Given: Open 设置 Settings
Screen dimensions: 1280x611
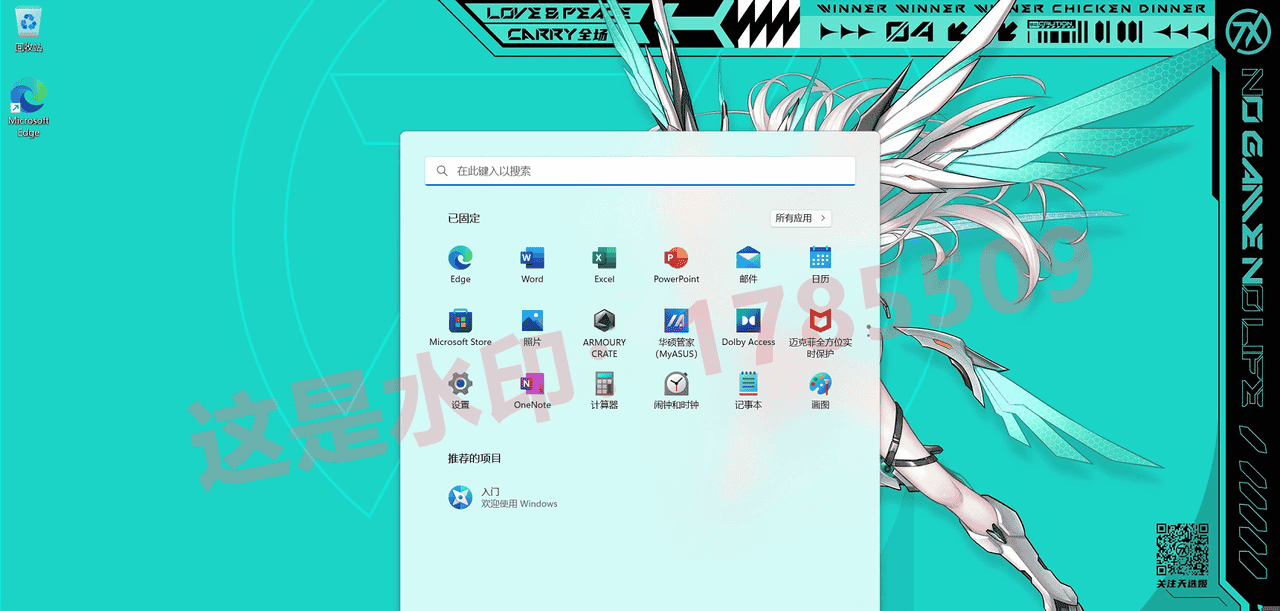Looking at the screenshot, I should pyautogui.click(x=460, y=385).
